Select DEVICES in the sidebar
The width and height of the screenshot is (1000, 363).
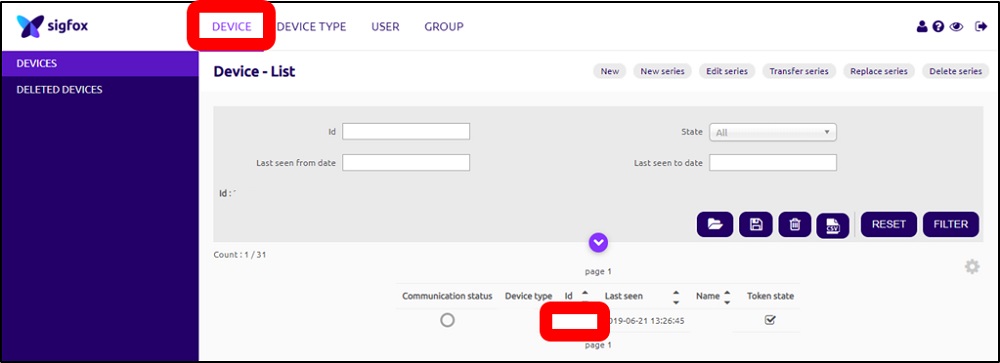click(x=100, y=64)
